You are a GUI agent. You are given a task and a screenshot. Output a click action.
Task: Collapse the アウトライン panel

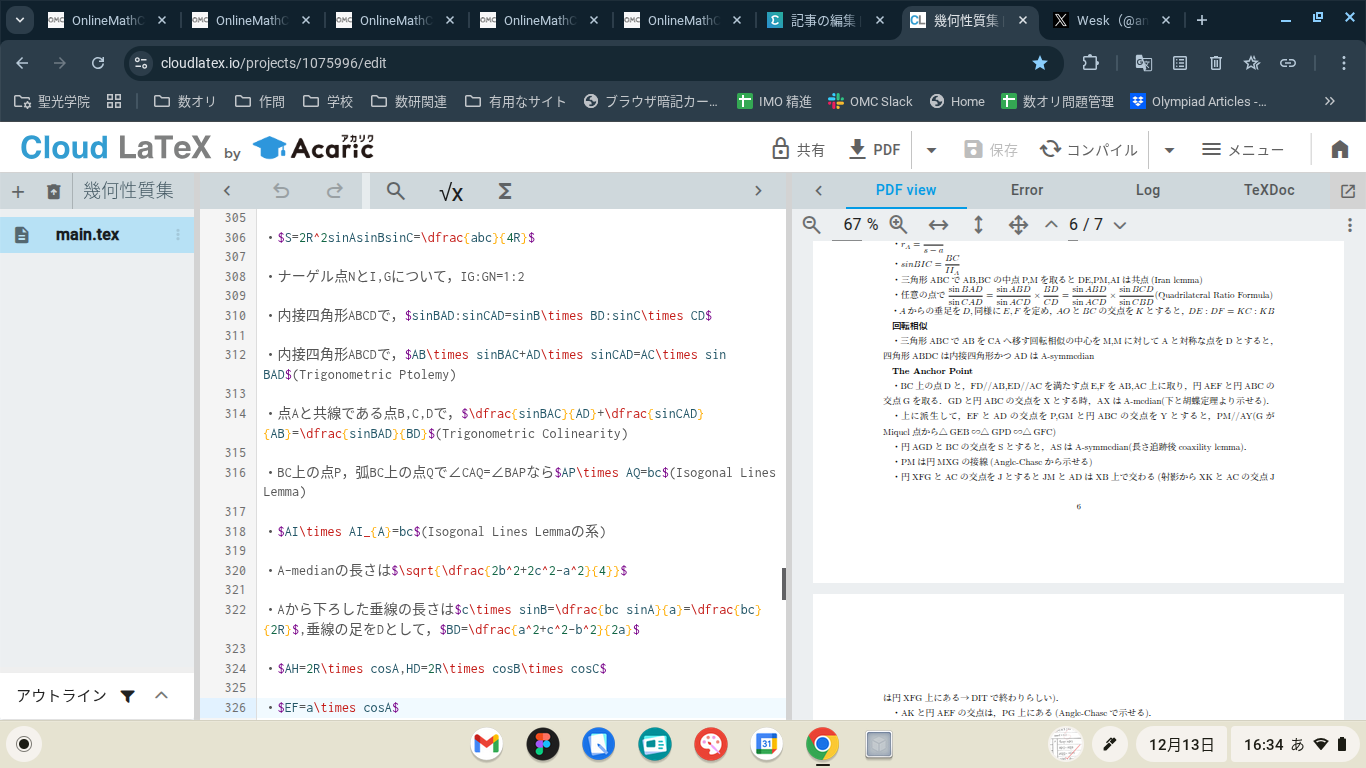(x=163, y=695)
